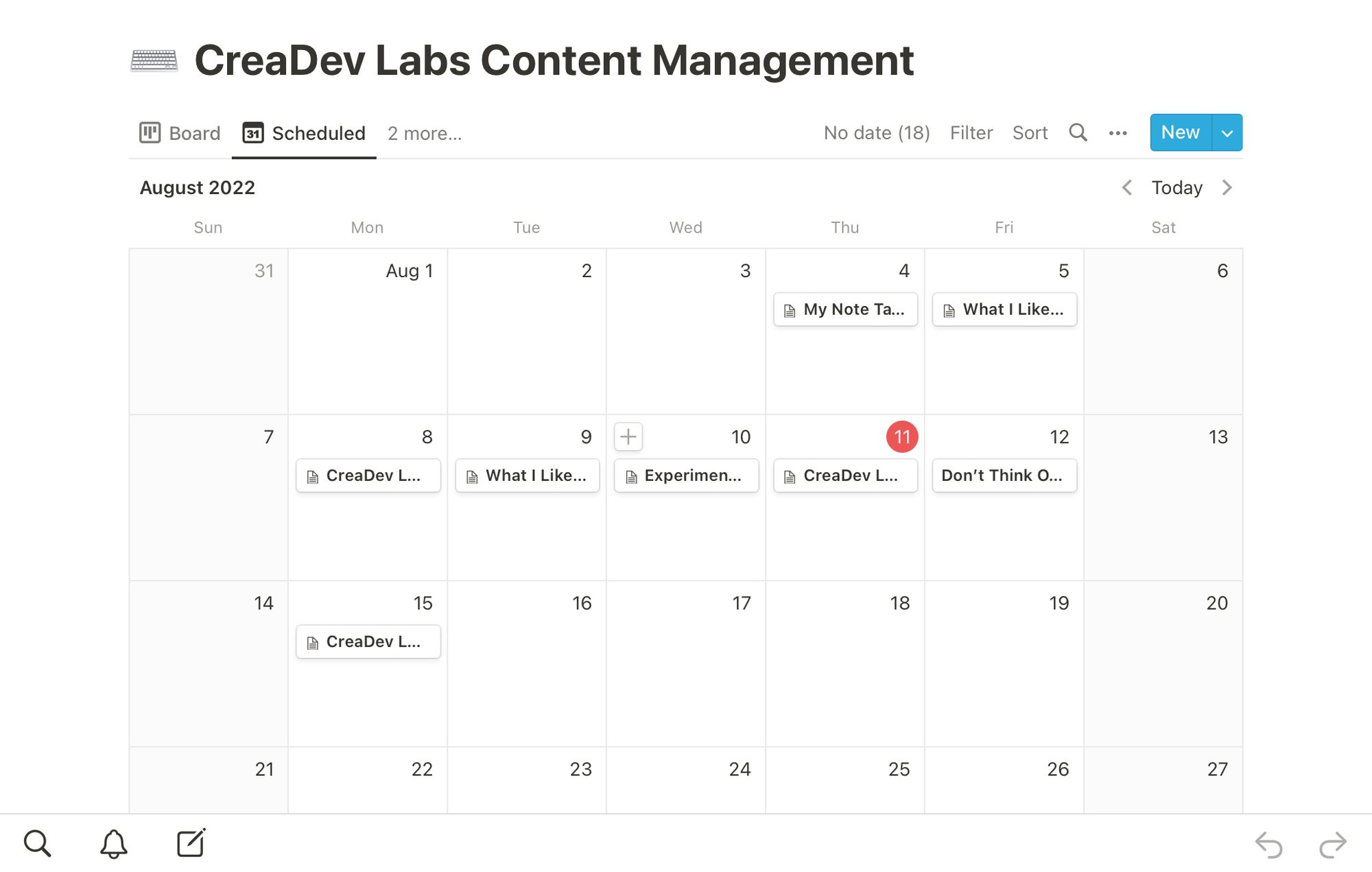Advance to next month with right chevron
The width and height of the screenshot is (1372, 872).
(x=1227, y=187)
